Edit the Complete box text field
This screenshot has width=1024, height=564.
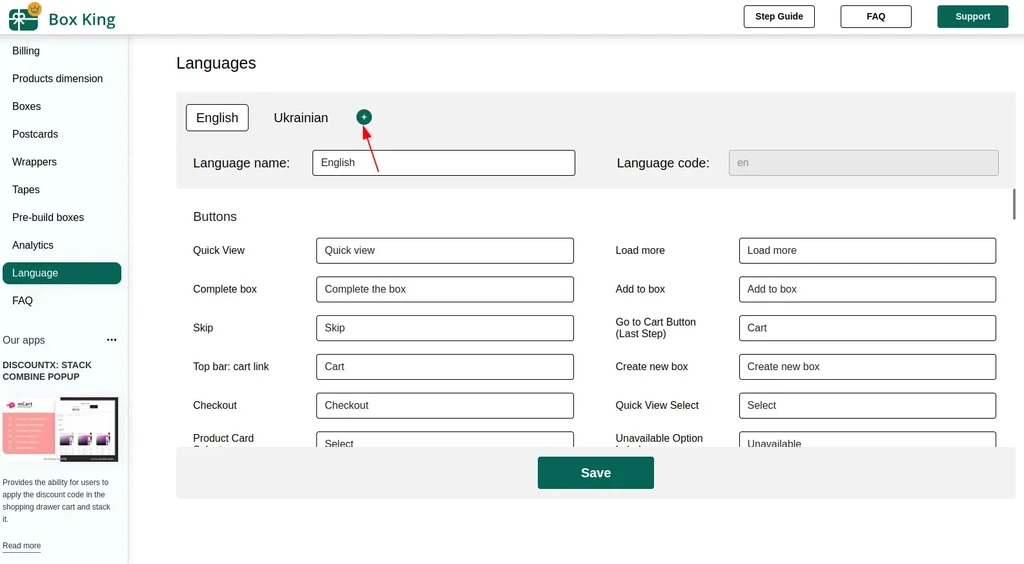[445, 289]
